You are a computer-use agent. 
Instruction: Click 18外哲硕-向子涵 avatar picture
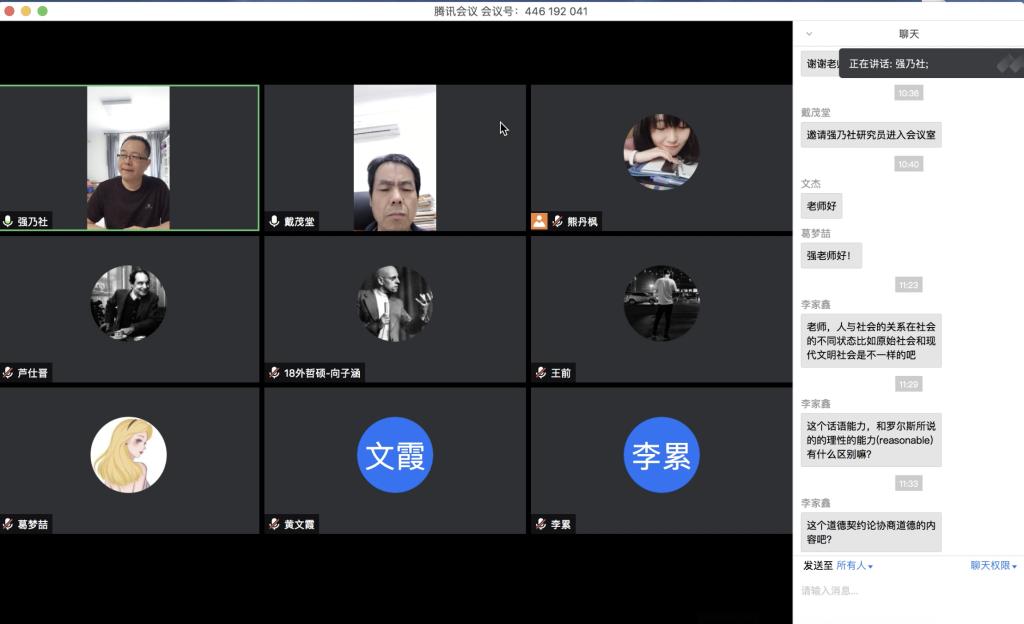(x=395, y=304)
